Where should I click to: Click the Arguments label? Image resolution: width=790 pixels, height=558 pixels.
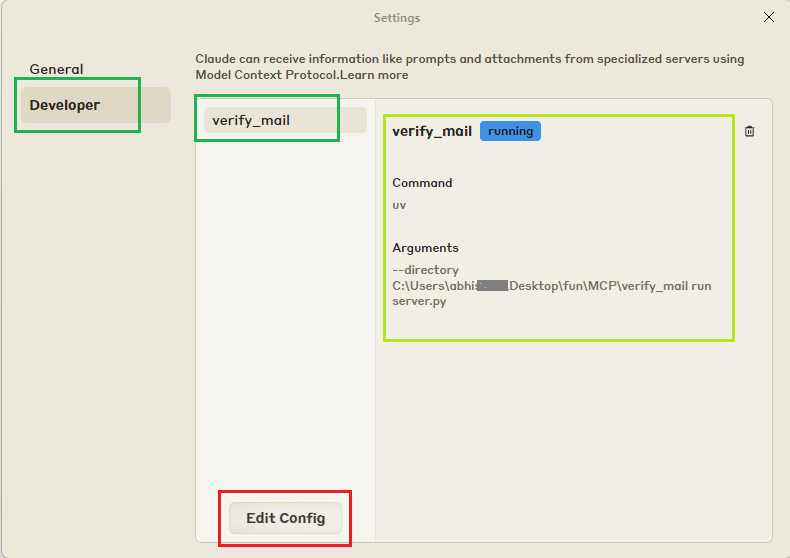pos(425,248)
